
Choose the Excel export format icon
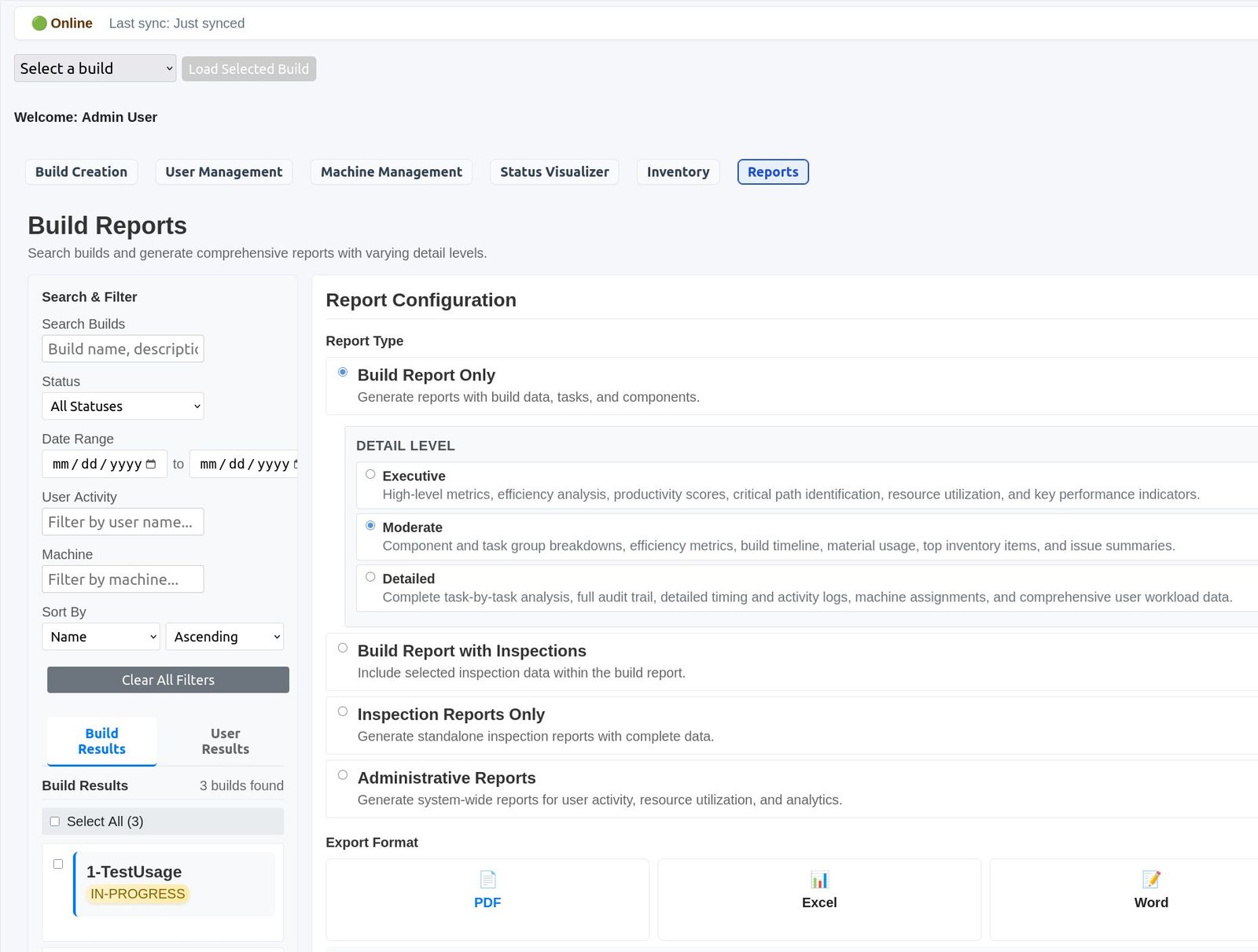tap(819, 879)
